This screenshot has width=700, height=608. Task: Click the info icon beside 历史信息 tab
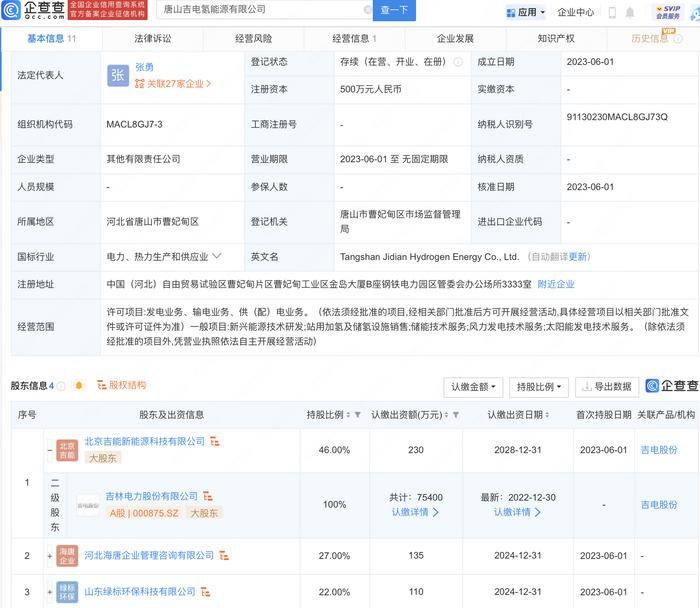coord(678,39)
